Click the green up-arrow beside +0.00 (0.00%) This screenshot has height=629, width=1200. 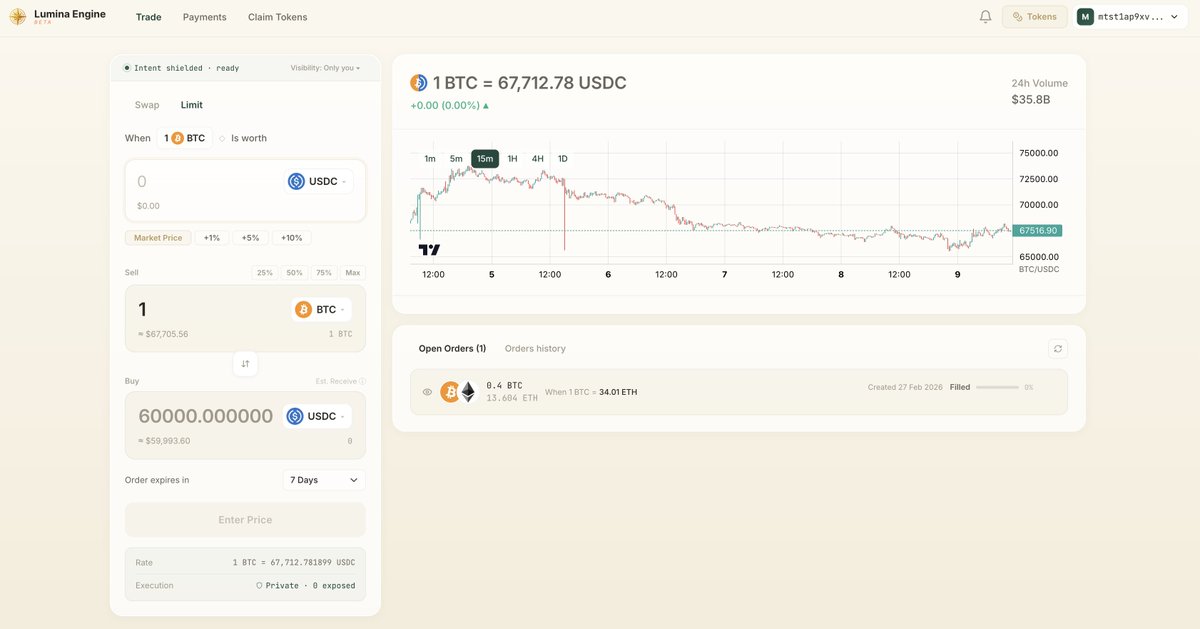(486, 106)
